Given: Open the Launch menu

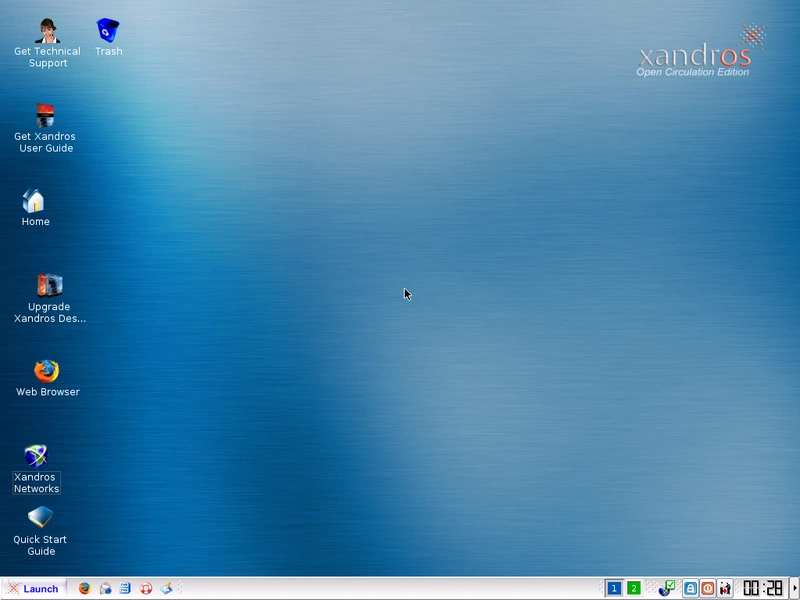Looking at the screenshot, I should (x=33, y=589).
